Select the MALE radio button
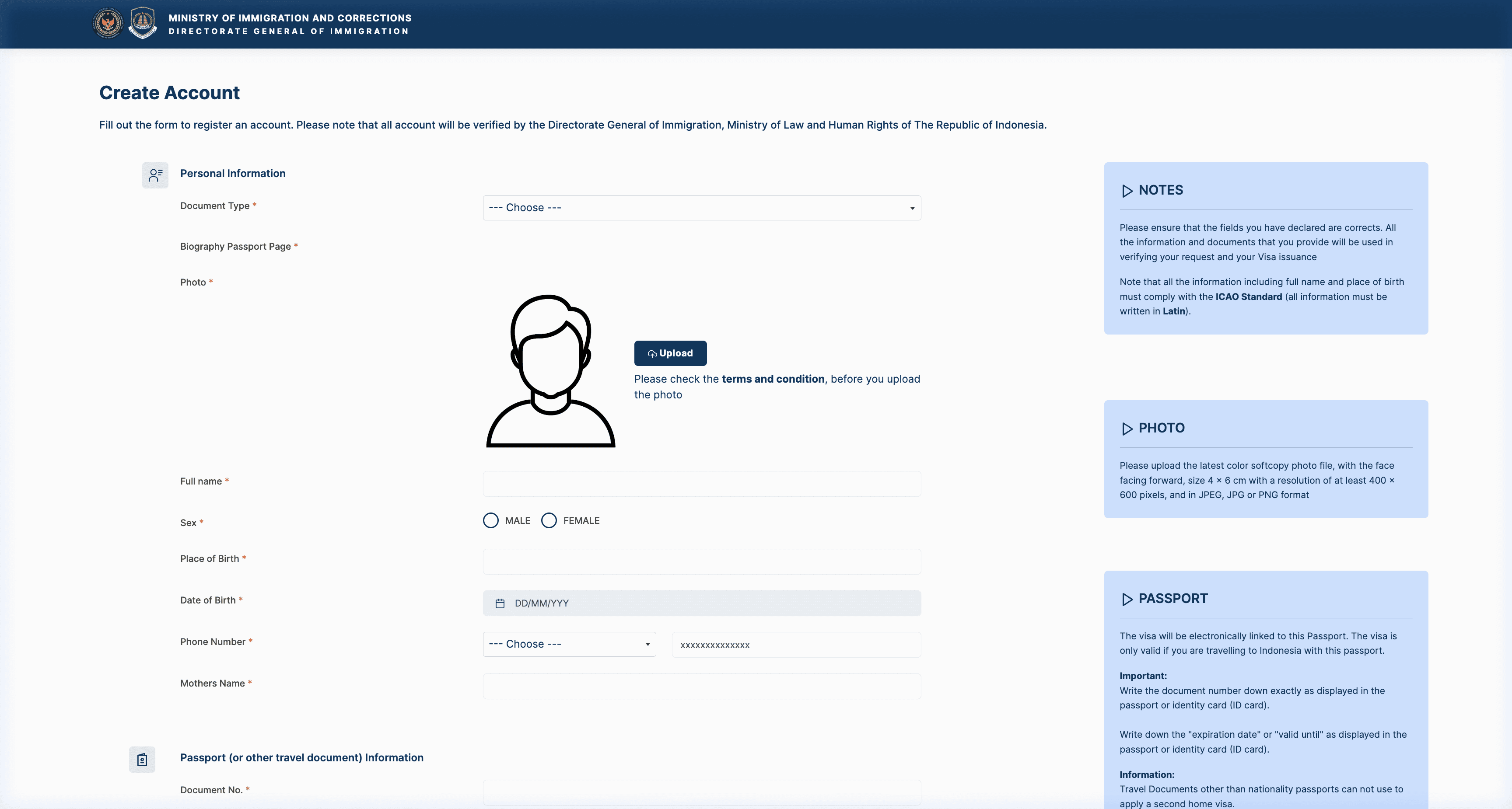 491,520
